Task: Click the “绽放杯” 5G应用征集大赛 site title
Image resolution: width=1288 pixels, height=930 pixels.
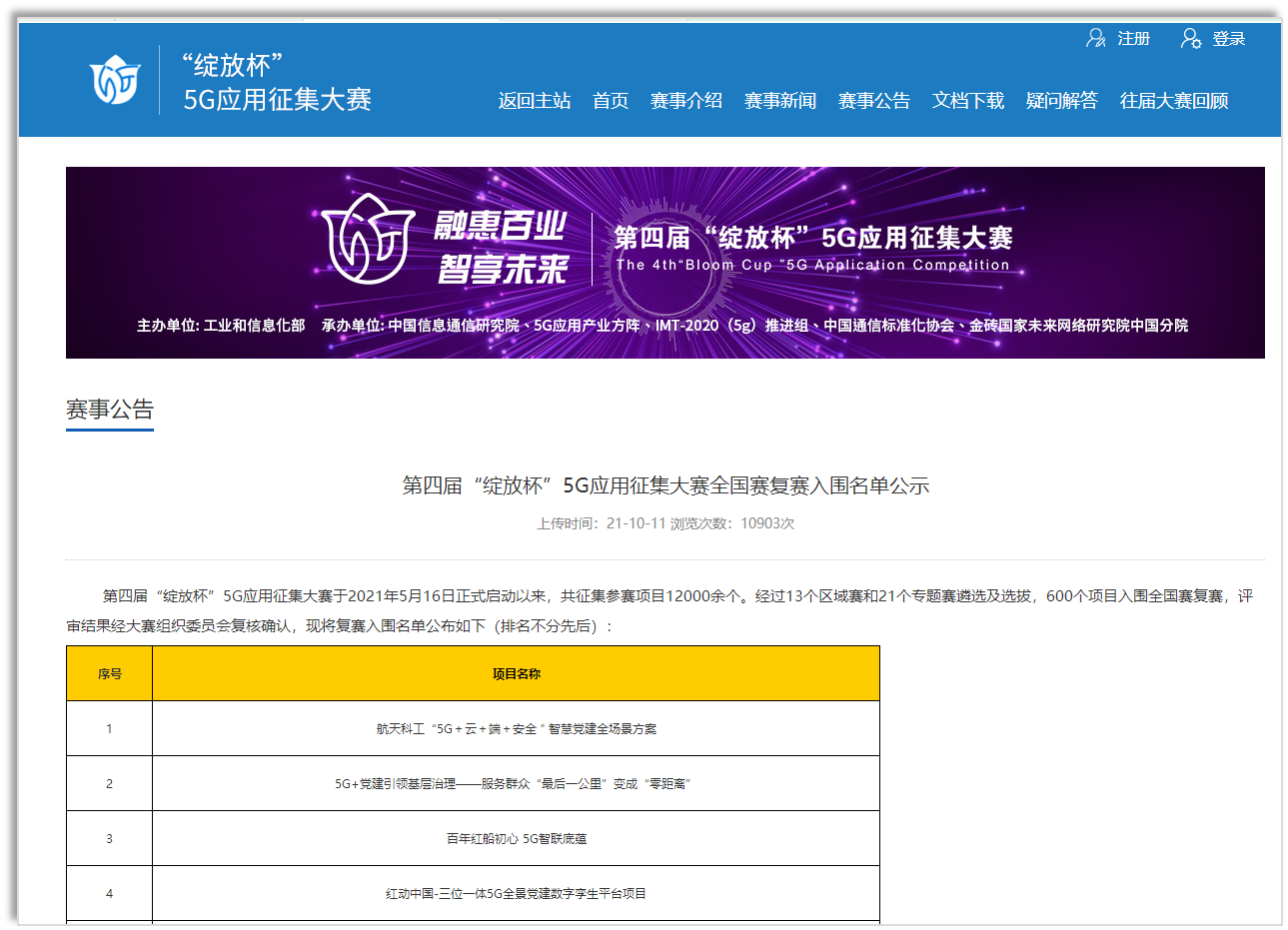Action: pyautogui.click(x=277, y=82)
